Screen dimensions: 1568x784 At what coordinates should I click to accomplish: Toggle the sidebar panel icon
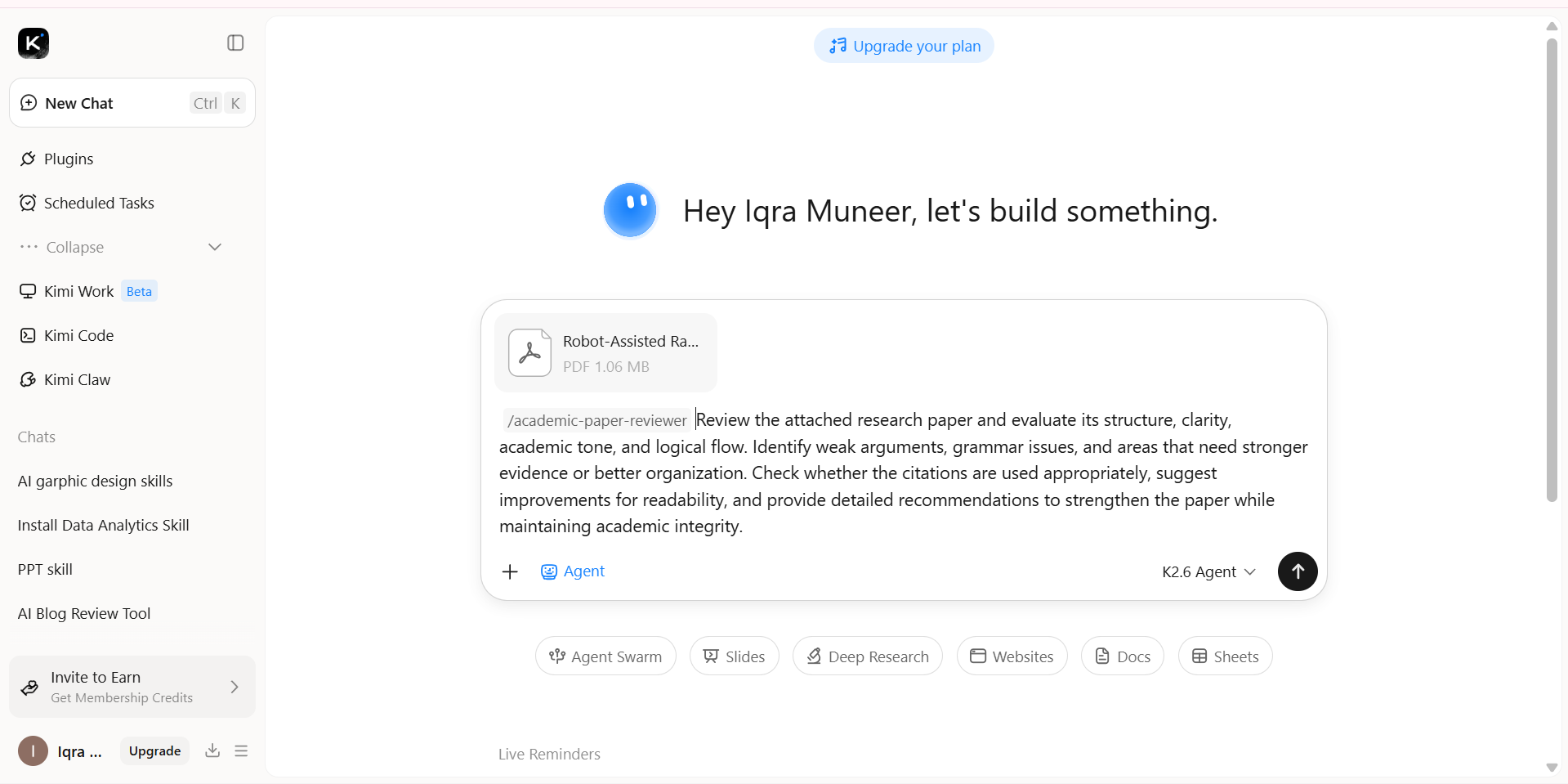235,43
